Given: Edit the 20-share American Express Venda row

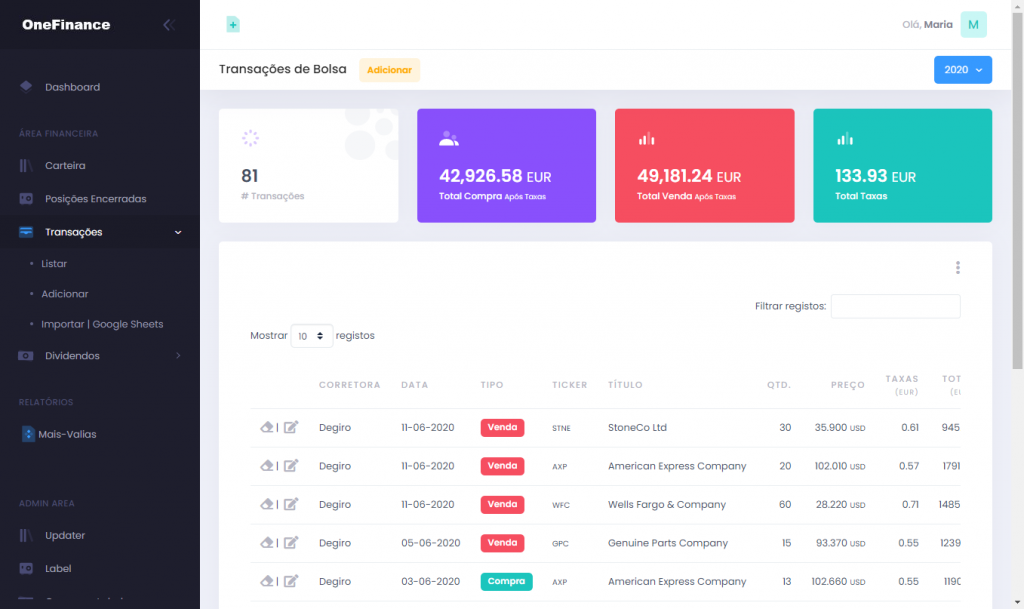Looking at the screenshot, I should coord(291,466).
